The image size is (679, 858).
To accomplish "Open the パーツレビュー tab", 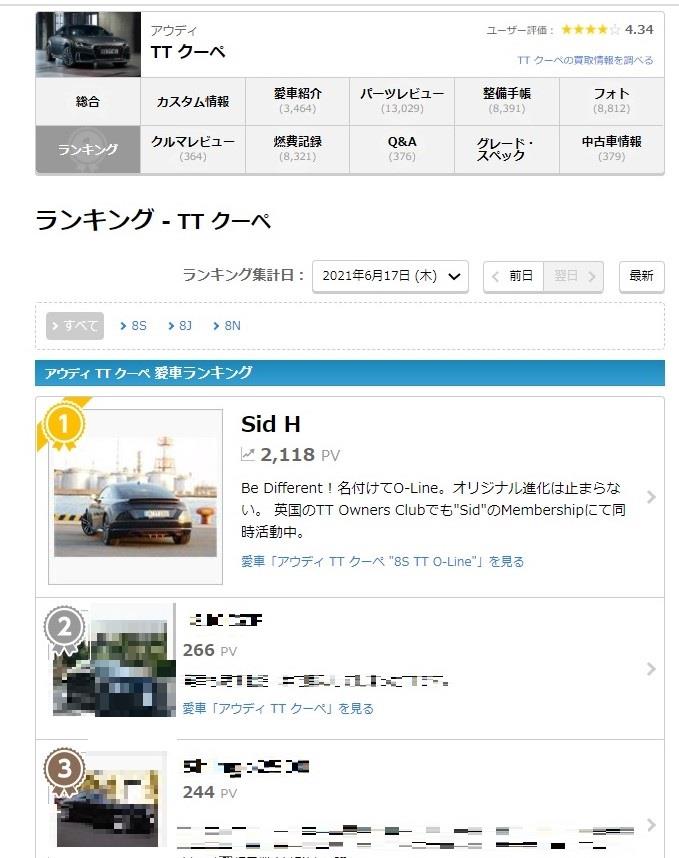I will (402, 101).
